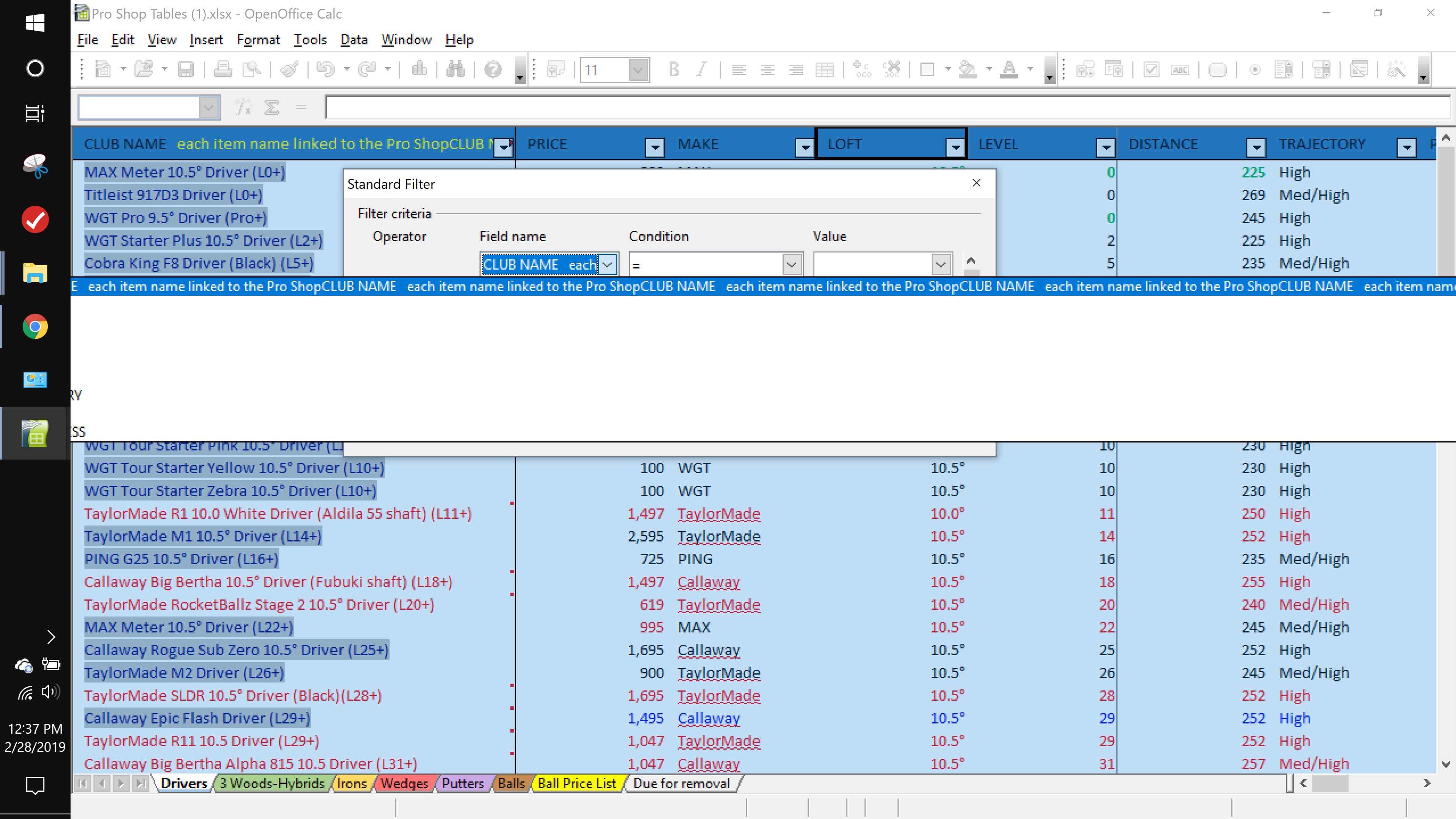
Task: Select the form Text Box ABC icon
Action: [x=1180, y=69]
